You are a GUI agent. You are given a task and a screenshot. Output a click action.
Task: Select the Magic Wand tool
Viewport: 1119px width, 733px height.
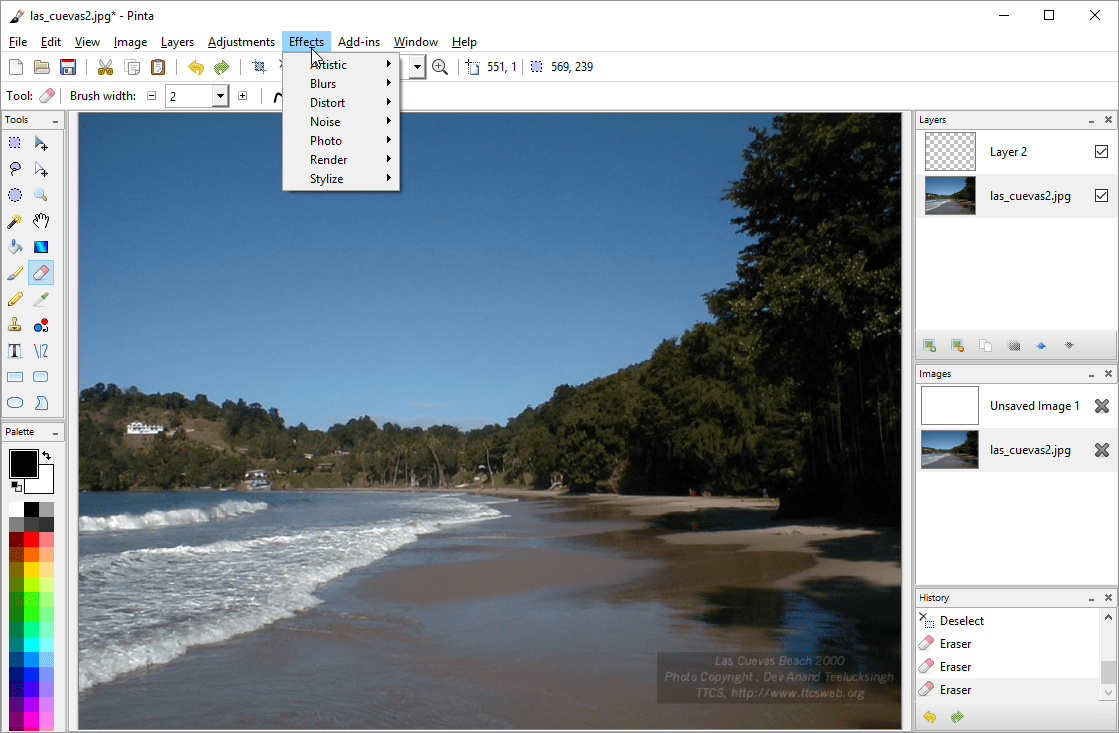click(15, 221)
